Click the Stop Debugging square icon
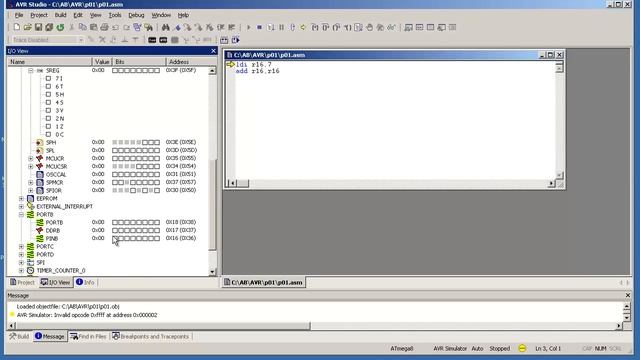640x360 pixels. click(x=259, y=27)
